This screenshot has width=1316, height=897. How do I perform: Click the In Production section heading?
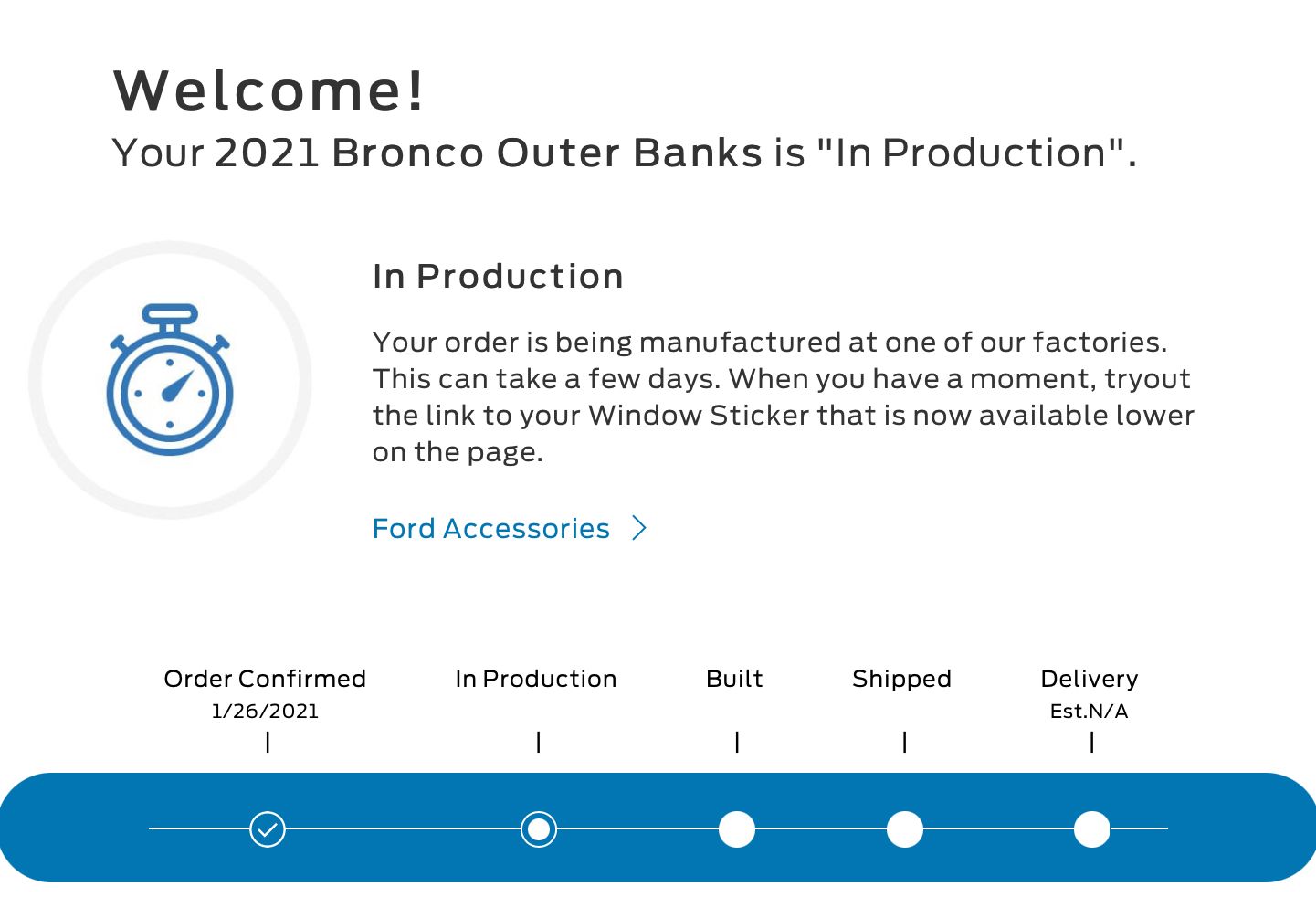click(x=498, y=276)
